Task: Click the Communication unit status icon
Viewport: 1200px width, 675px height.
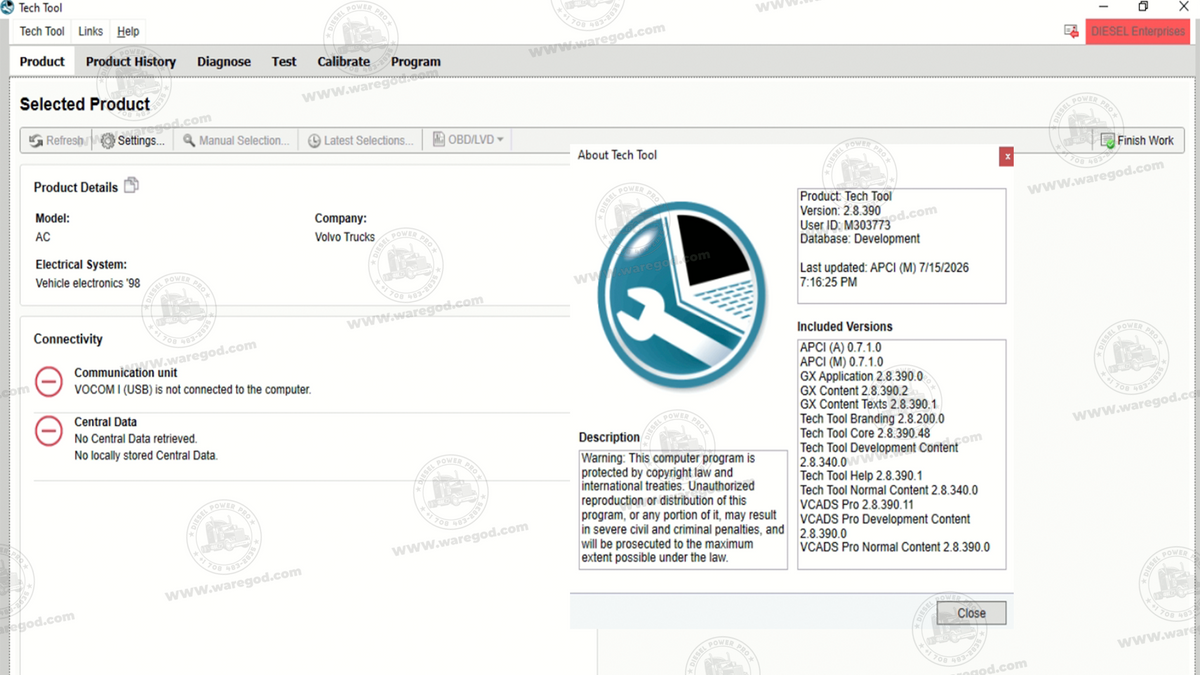Action: pos(49,381)
